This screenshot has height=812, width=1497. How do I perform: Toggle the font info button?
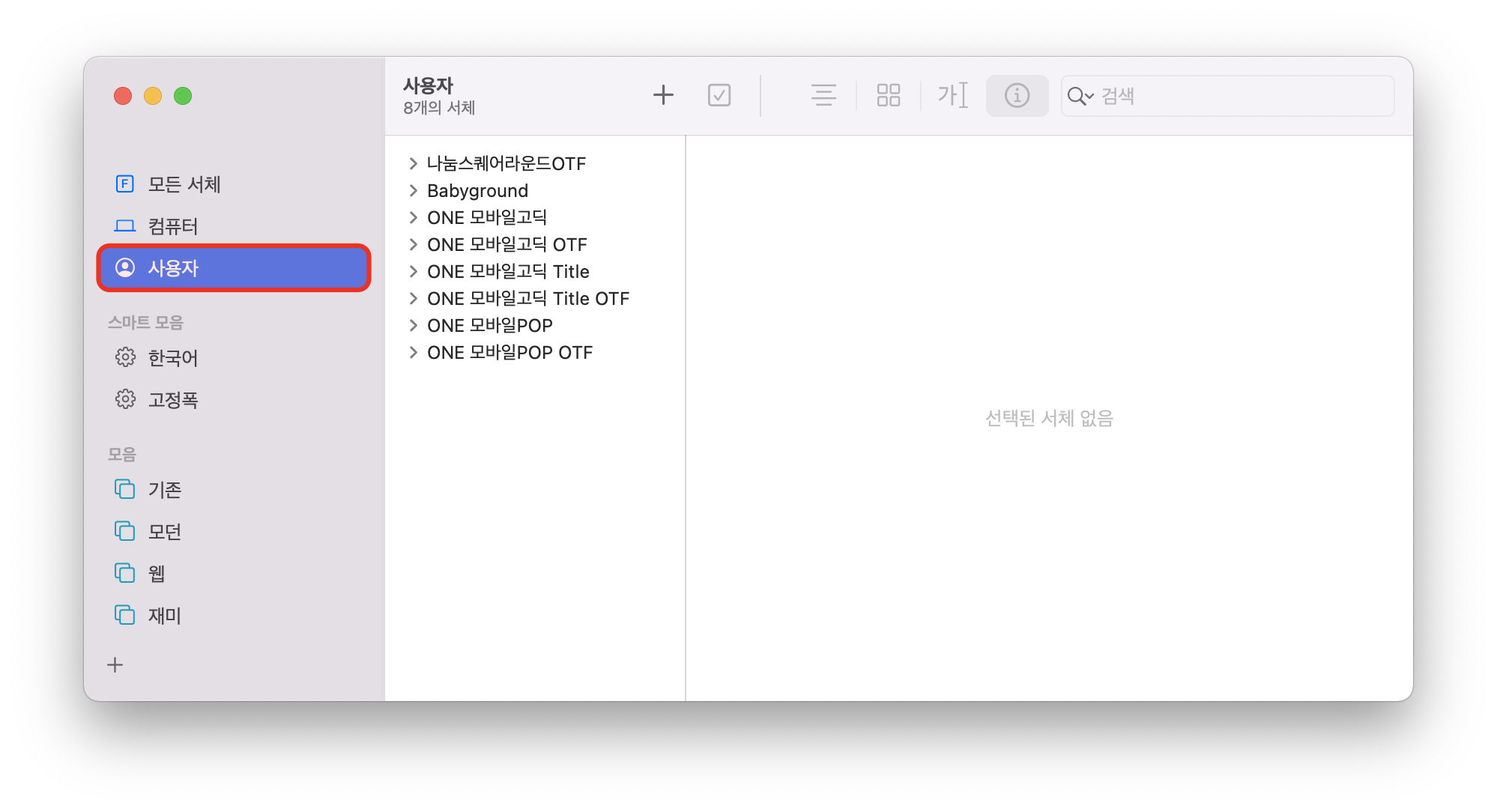[1017, 95]
